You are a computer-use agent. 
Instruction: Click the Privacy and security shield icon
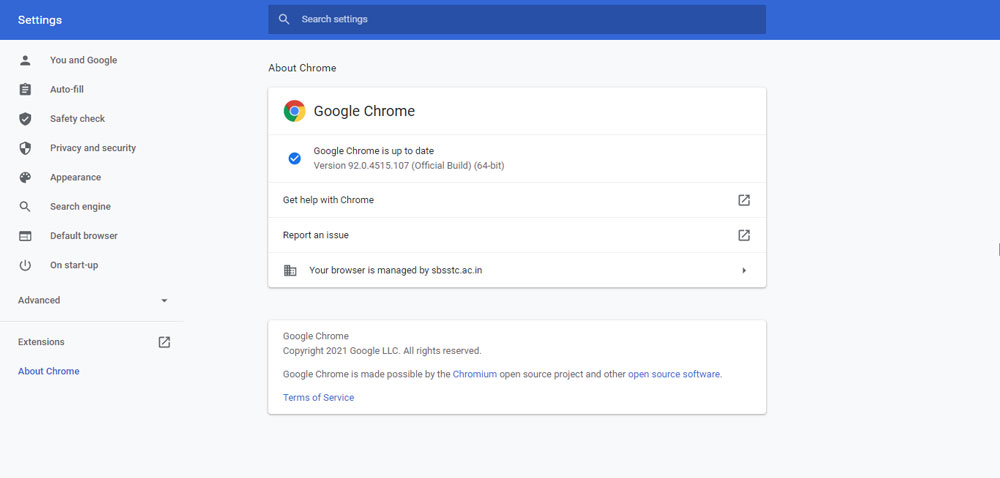[x=25, y=148]
